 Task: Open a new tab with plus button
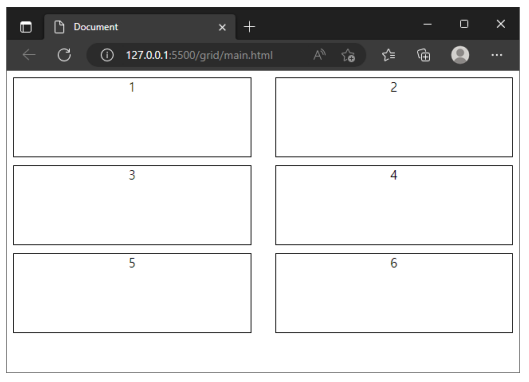click(249, 27)
